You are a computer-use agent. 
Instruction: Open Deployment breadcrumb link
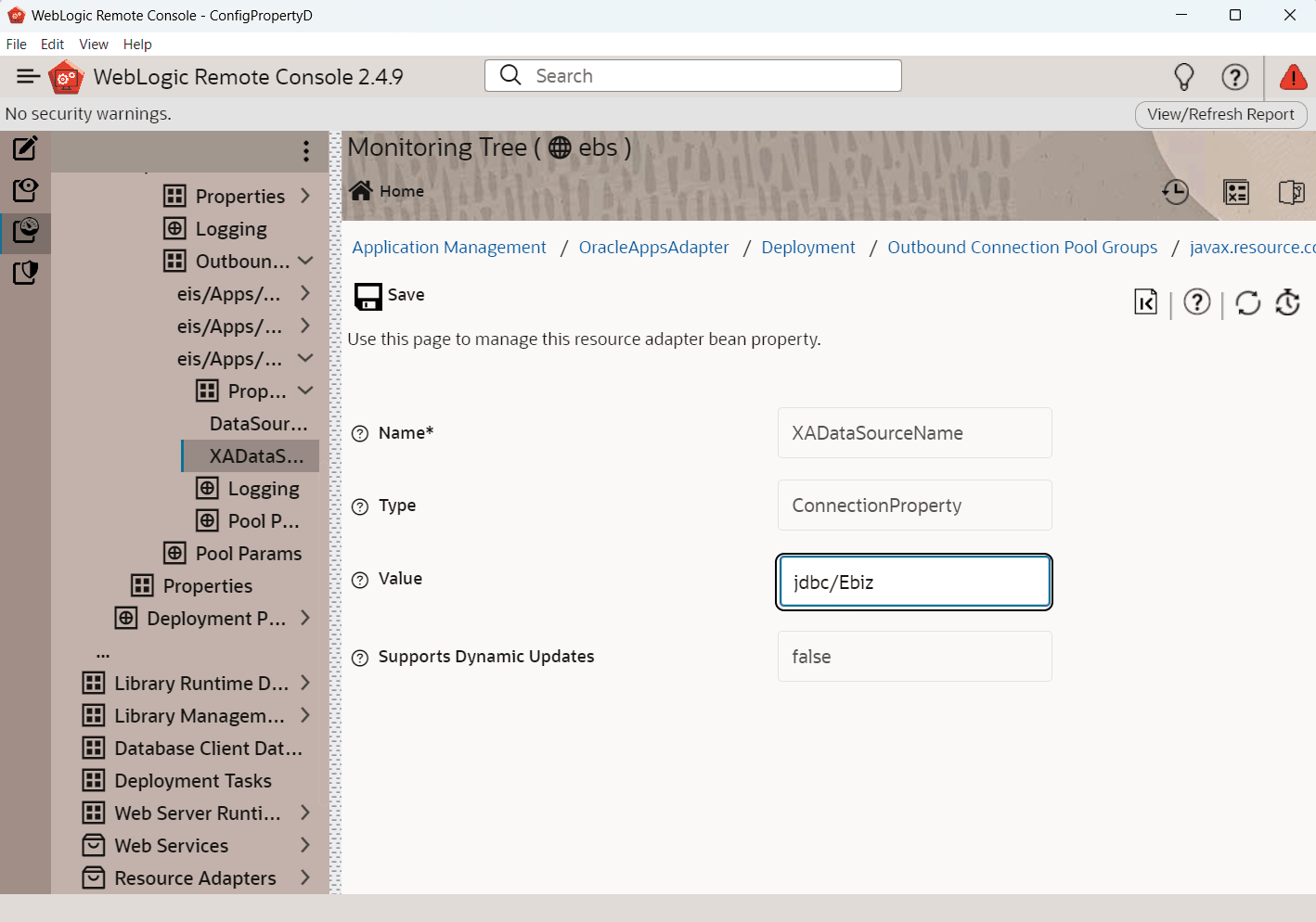pos(808,248)
